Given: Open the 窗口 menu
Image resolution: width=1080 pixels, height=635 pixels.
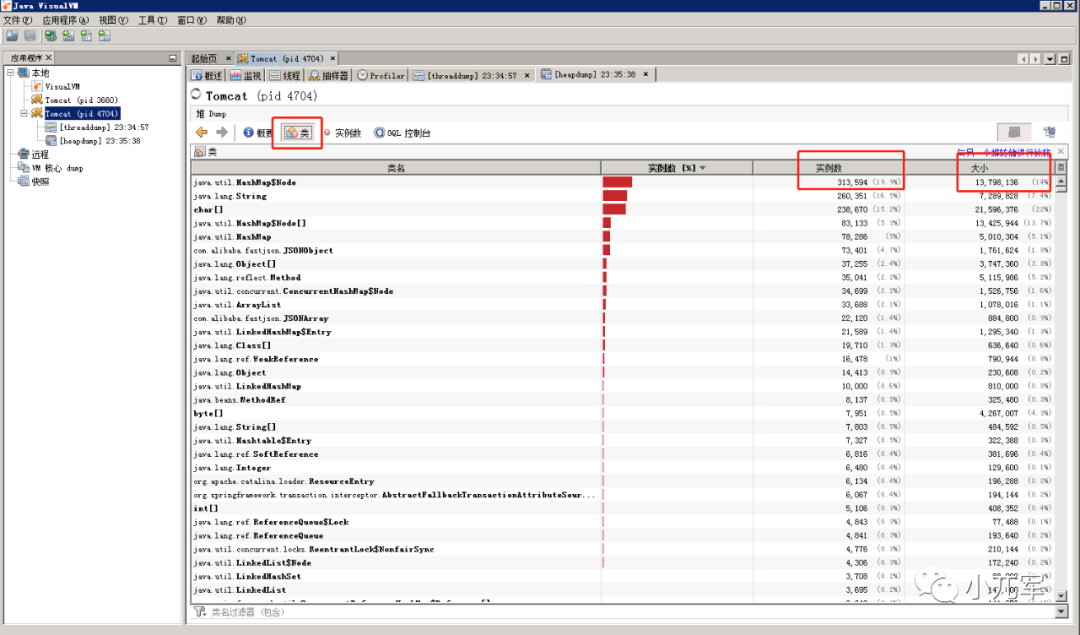Looking at the screenshot, I should tap(191, 20).
